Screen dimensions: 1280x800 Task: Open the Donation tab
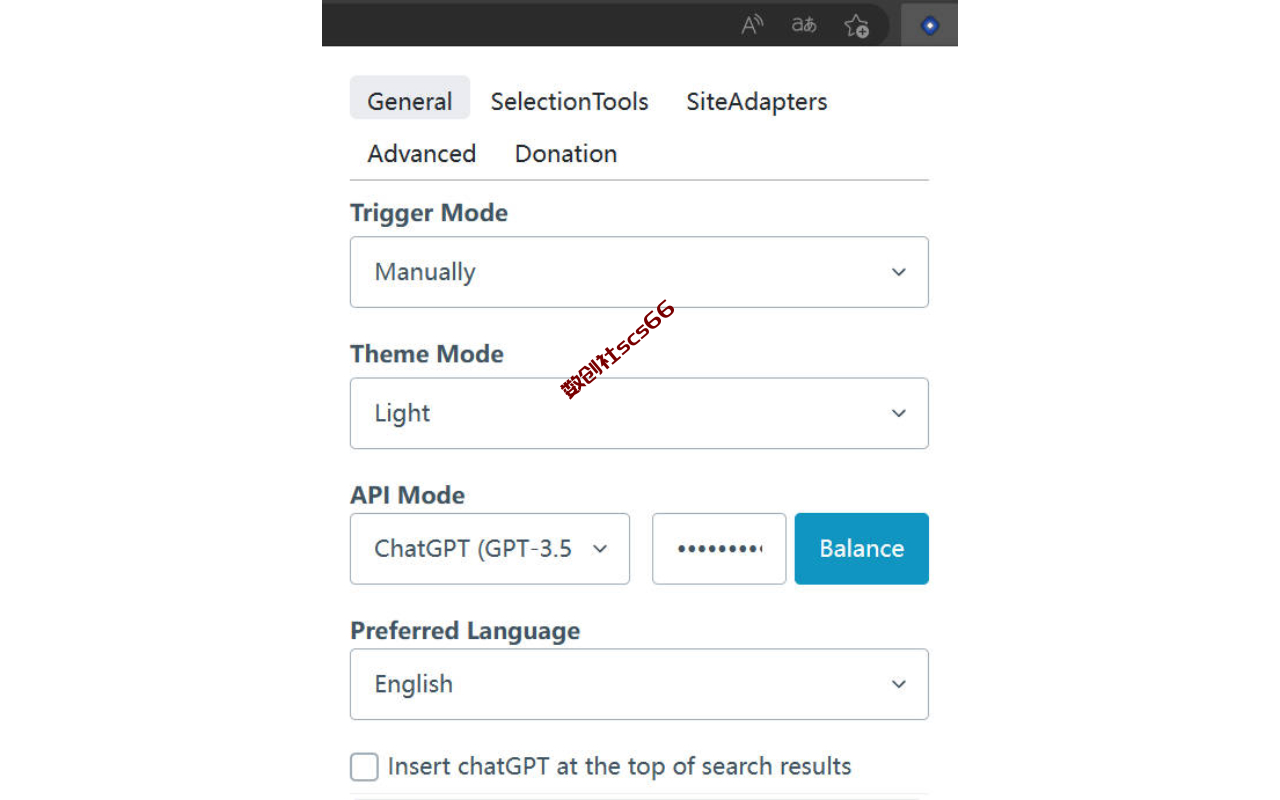[566, 154]
